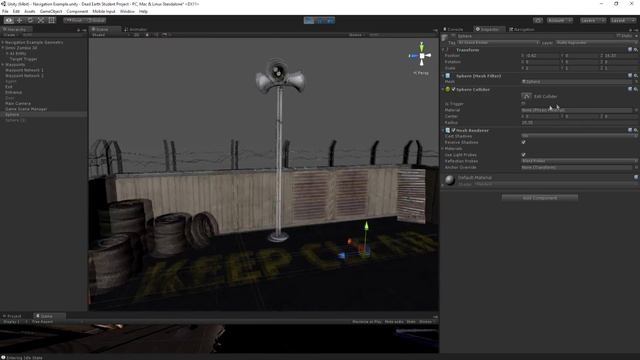The height and width of the screenshot is (360, 640).
Task: Switch to the Animator tab
Action: point(136,29)
